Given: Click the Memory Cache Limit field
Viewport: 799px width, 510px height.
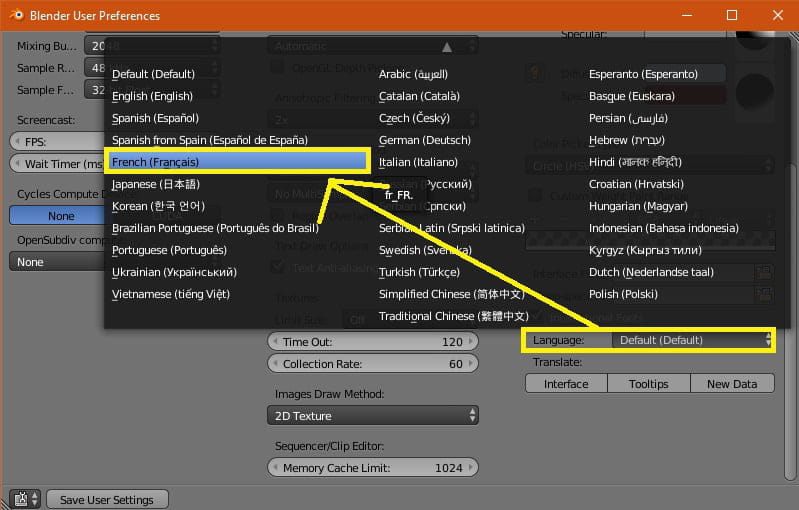Looking at the screenshot, I should click(372, 467).
